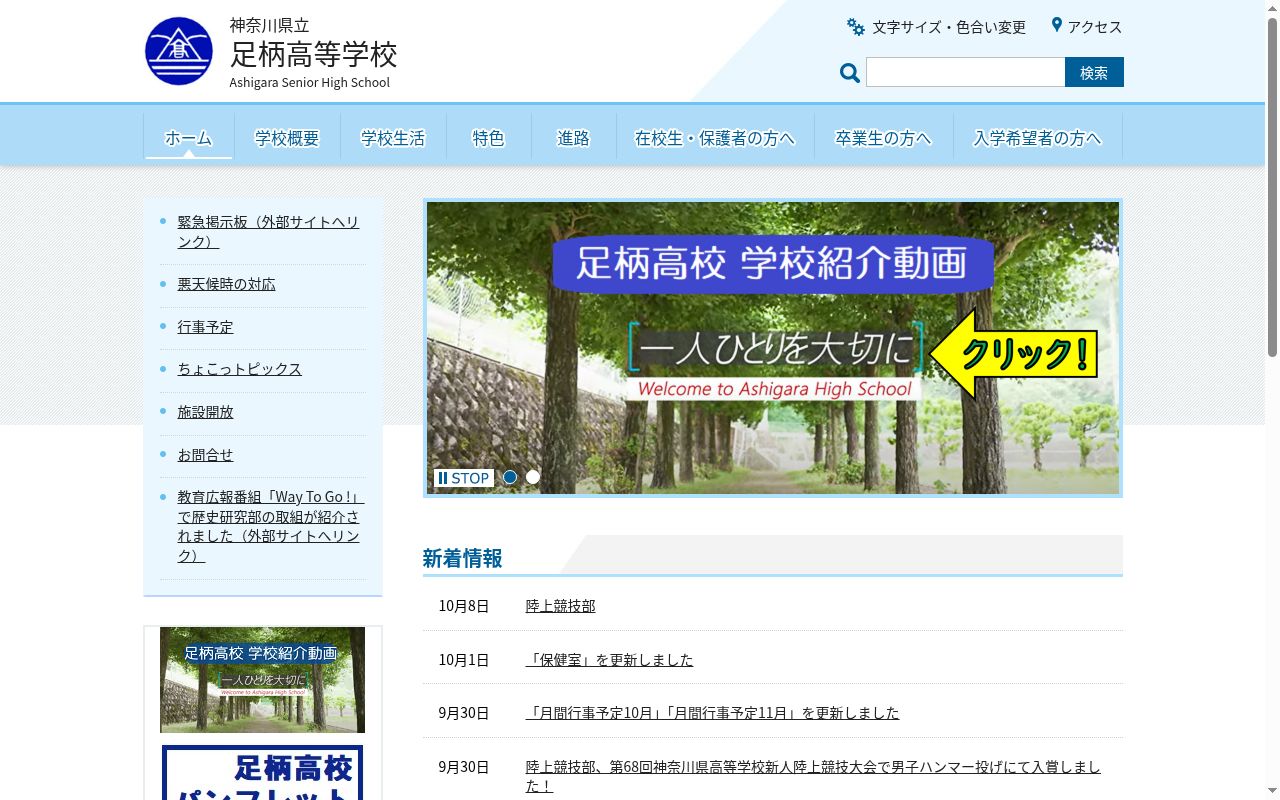Viewport: 1280px width, 800px height.
Task: Click the 学校紹介動画 slideshow banner
Action: (773, 348)
